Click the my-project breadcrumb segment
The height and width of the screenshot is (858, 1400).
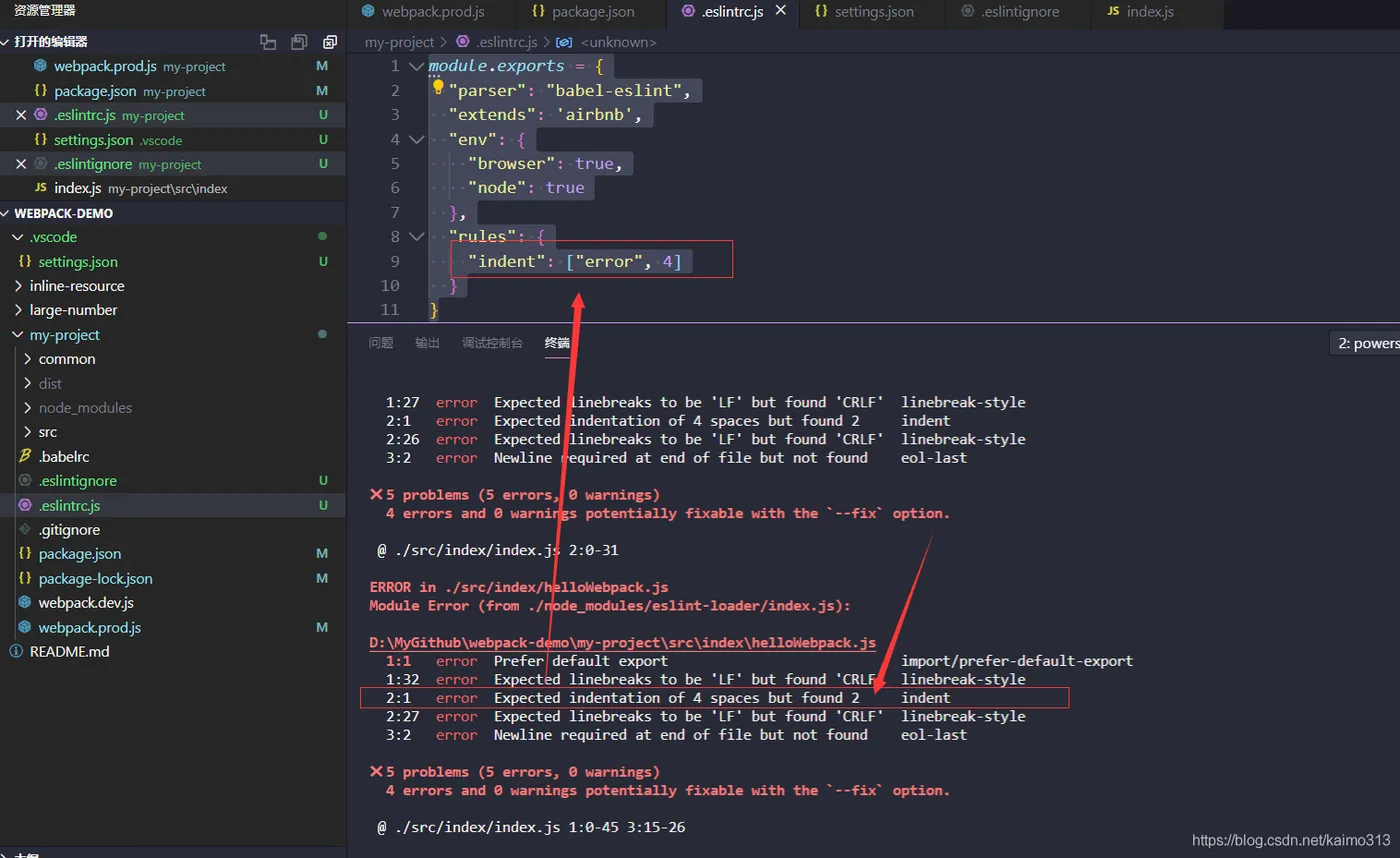(399, 42)
